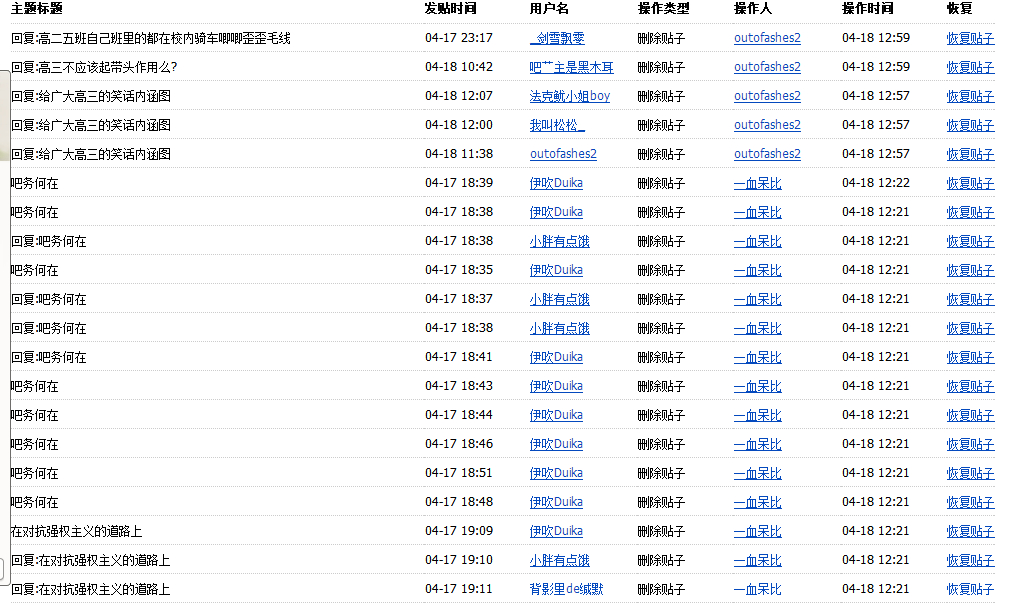
Task: Open 小胖有点饿 profile posted at 04-17 19:10
Action: pyautogui.click(x=560, y=560)
